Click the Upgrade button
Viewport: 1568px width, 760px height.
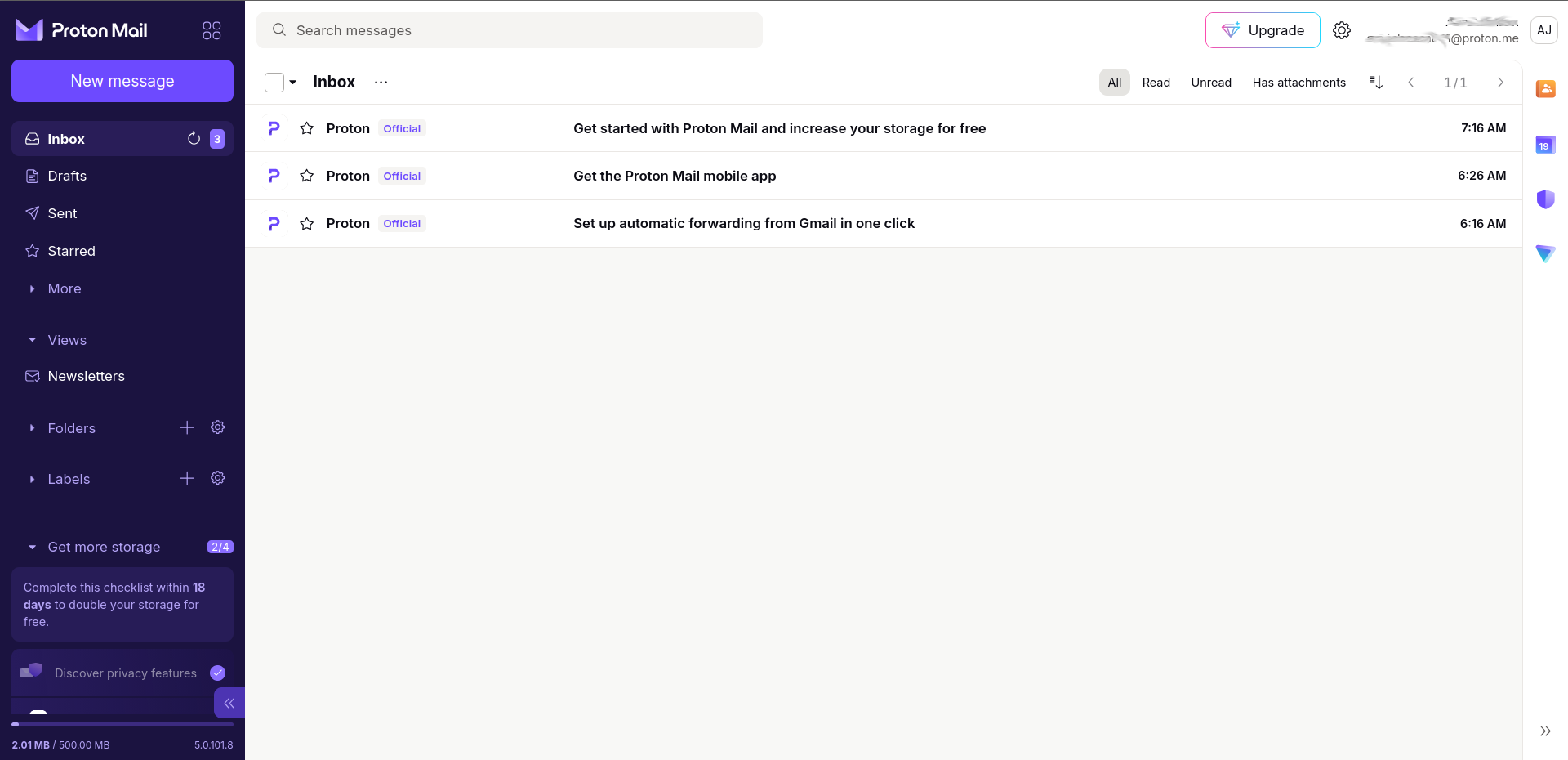point(1263,30)
